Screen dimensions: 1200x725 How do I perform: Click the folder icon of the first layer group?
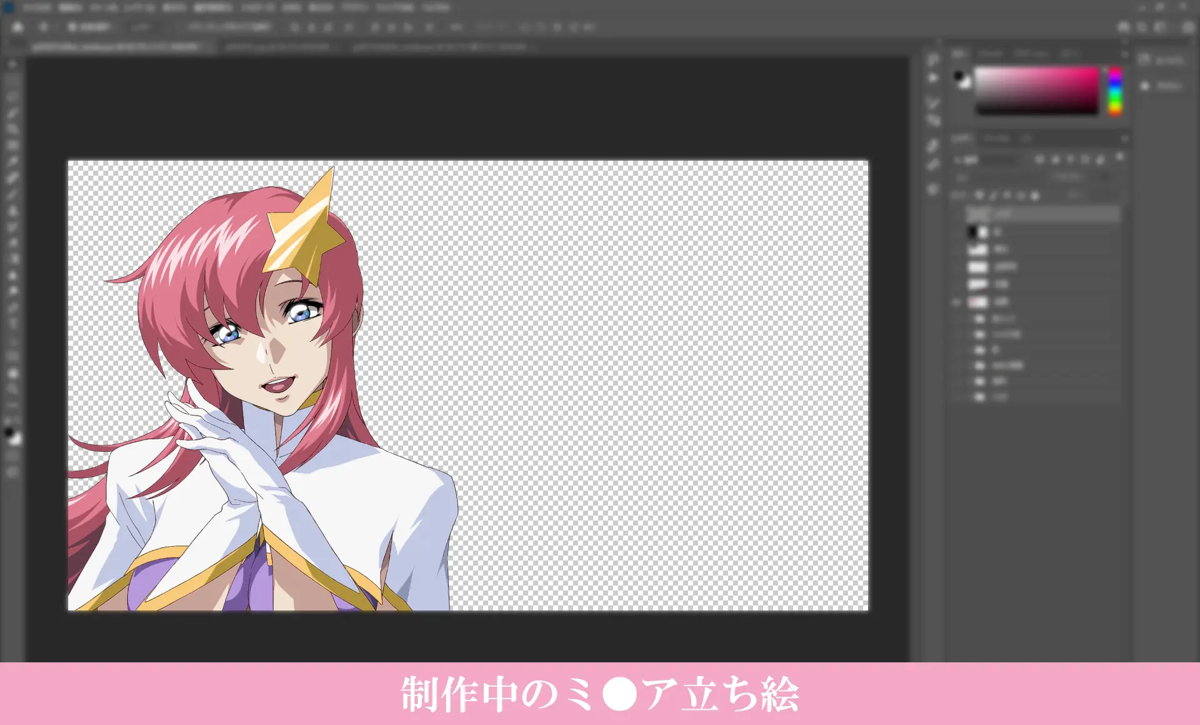(x=980, y=318)
